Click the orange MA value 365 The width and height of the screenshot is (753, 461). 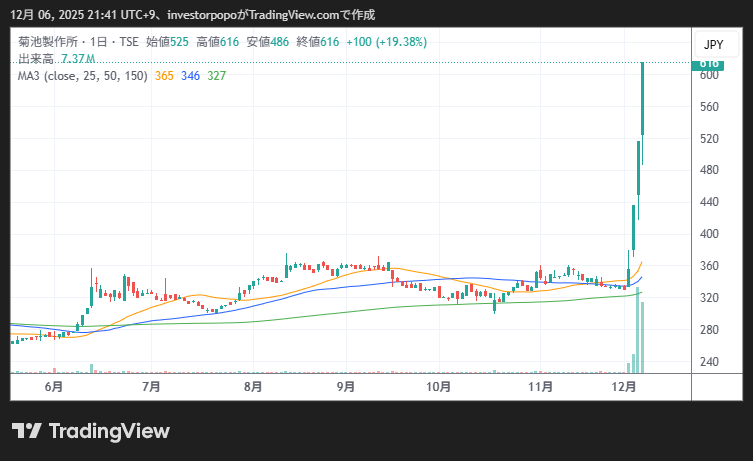point(165,75)
